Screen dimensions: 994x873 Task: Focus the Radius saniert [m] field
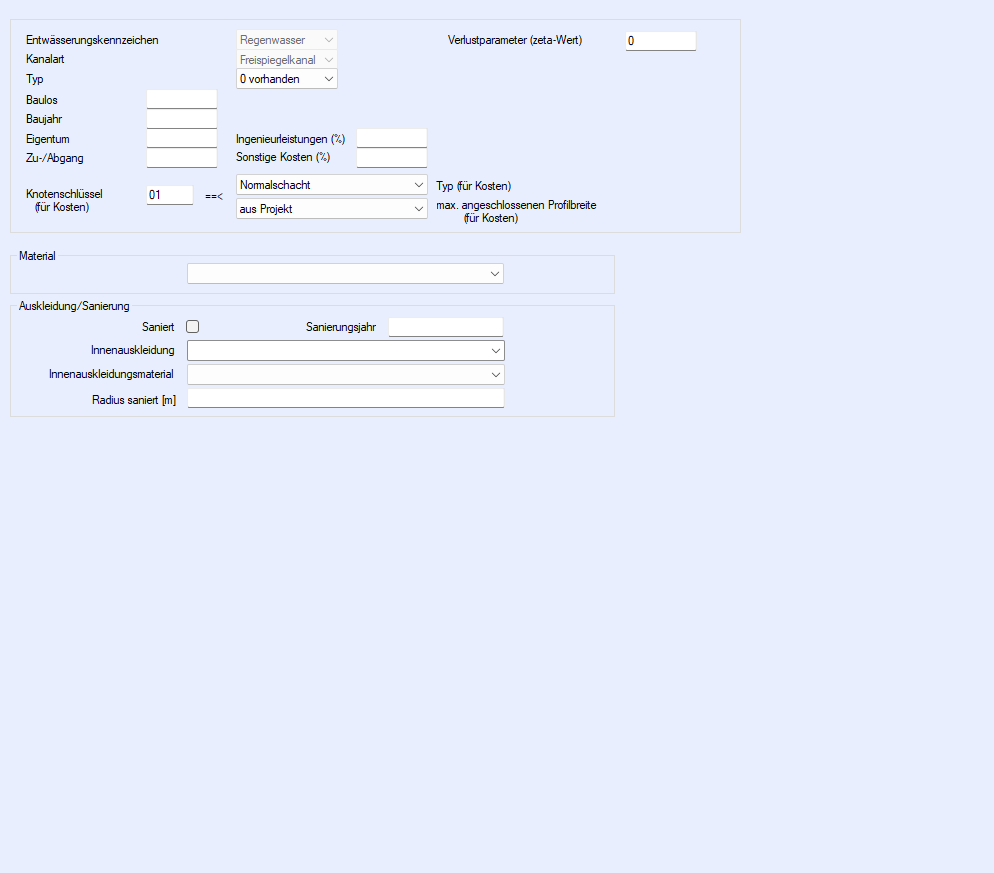(x=345, y=399)
